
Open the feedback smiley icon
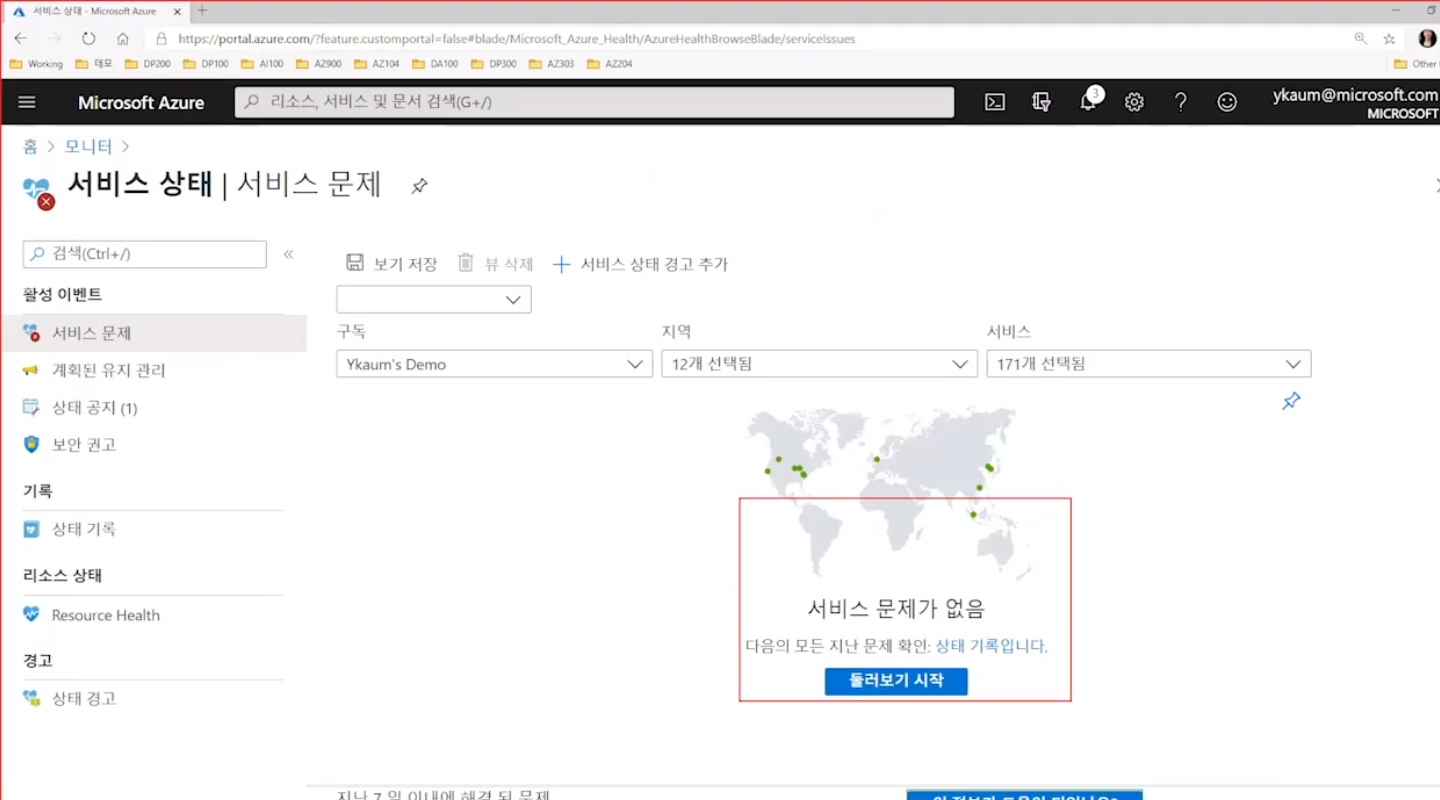click(1227, 102)
